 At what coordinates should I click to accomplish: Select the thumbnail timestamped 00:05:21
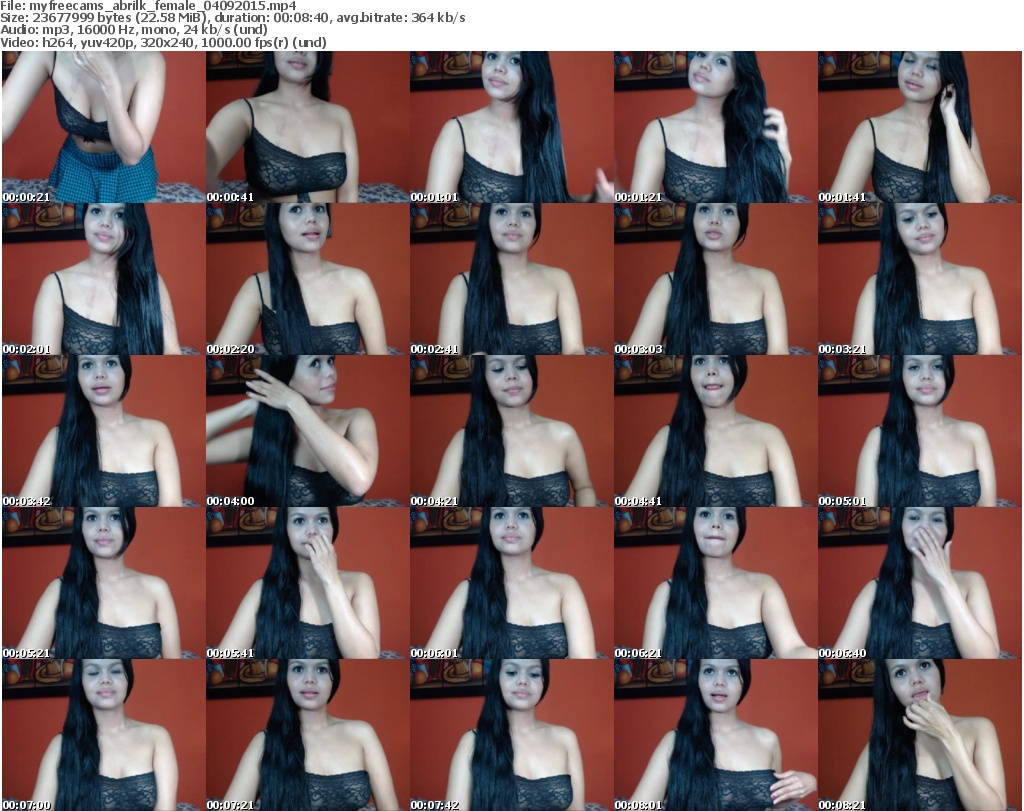pos(104,584)
